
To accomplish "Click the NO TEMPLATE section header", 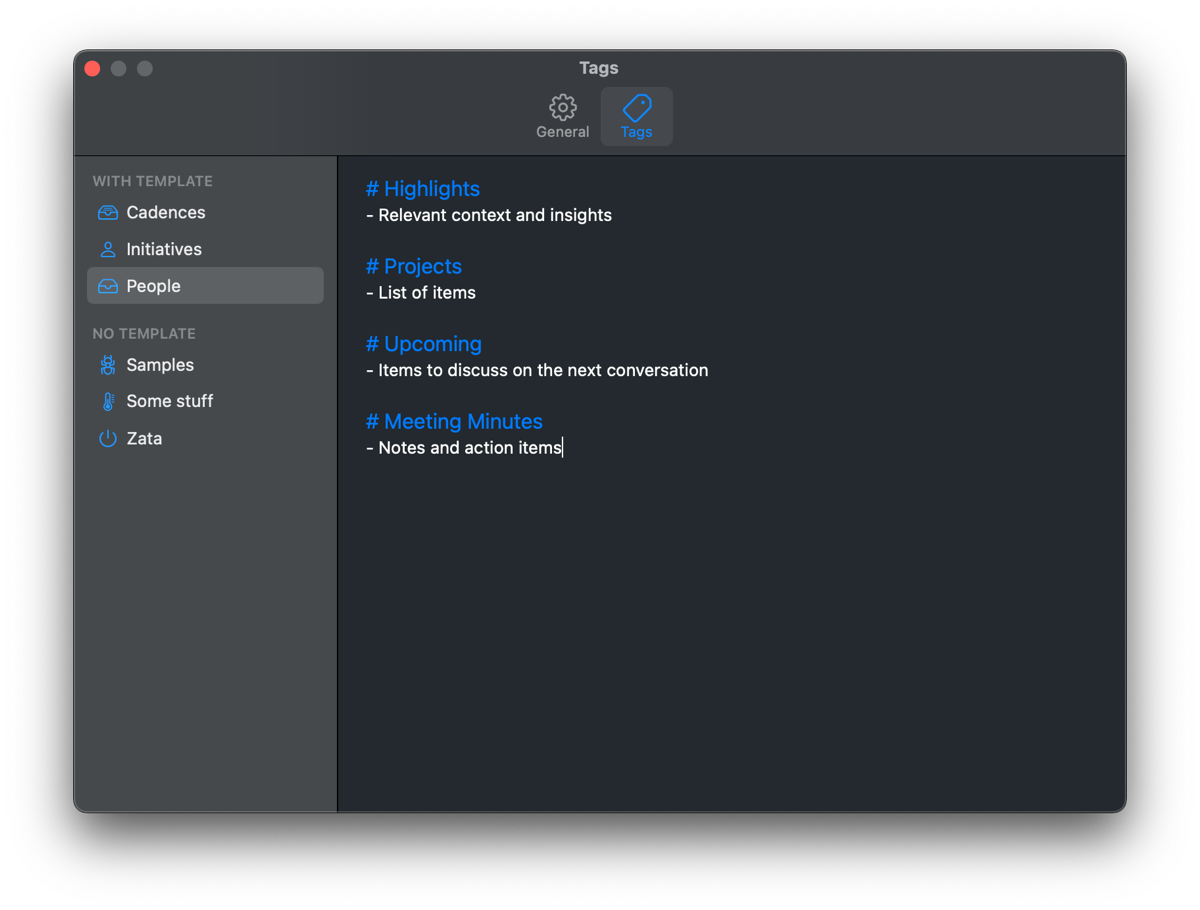I will [144, 334].
